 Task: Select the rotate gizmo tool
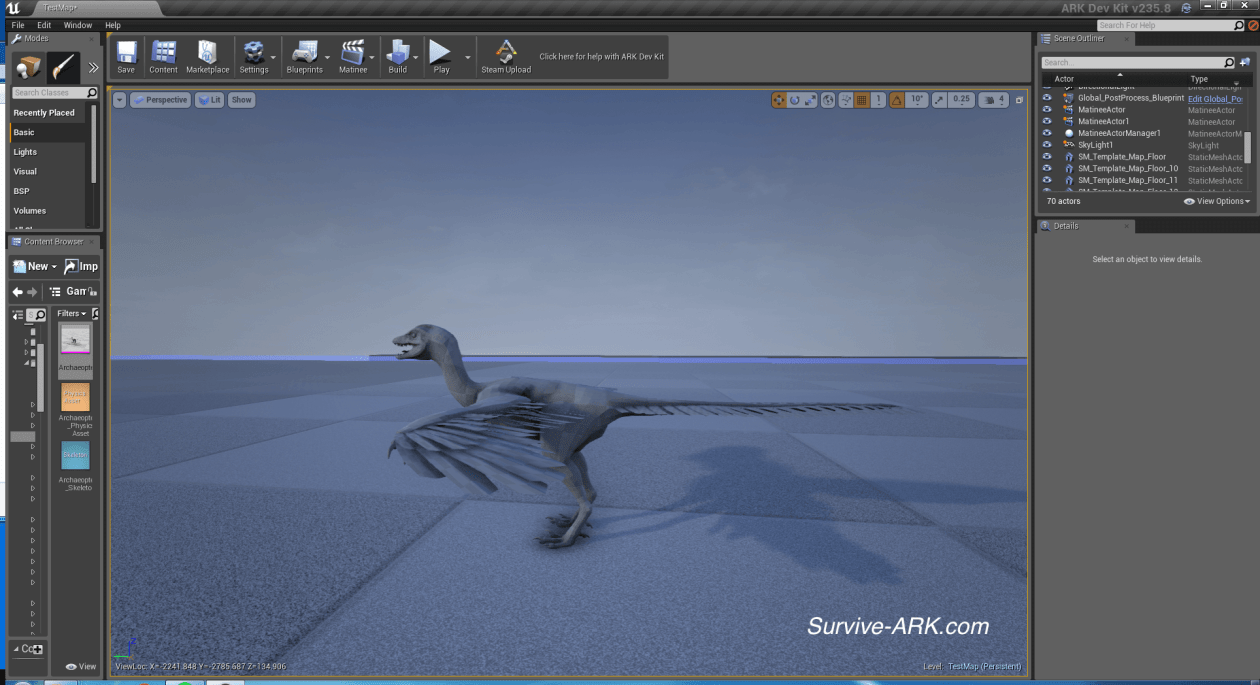click(x=795, y=100)
